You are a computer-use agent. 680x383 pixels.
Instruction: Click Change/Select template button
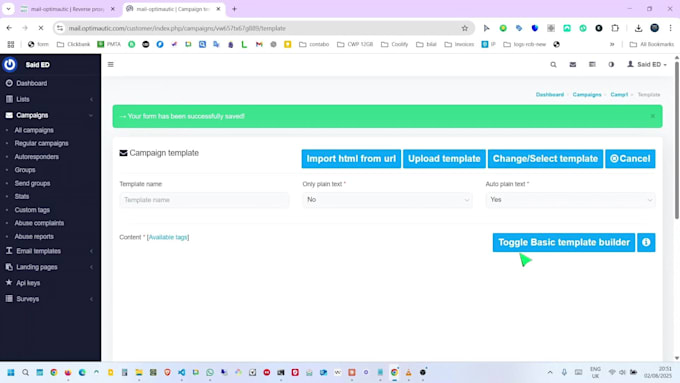545,159
